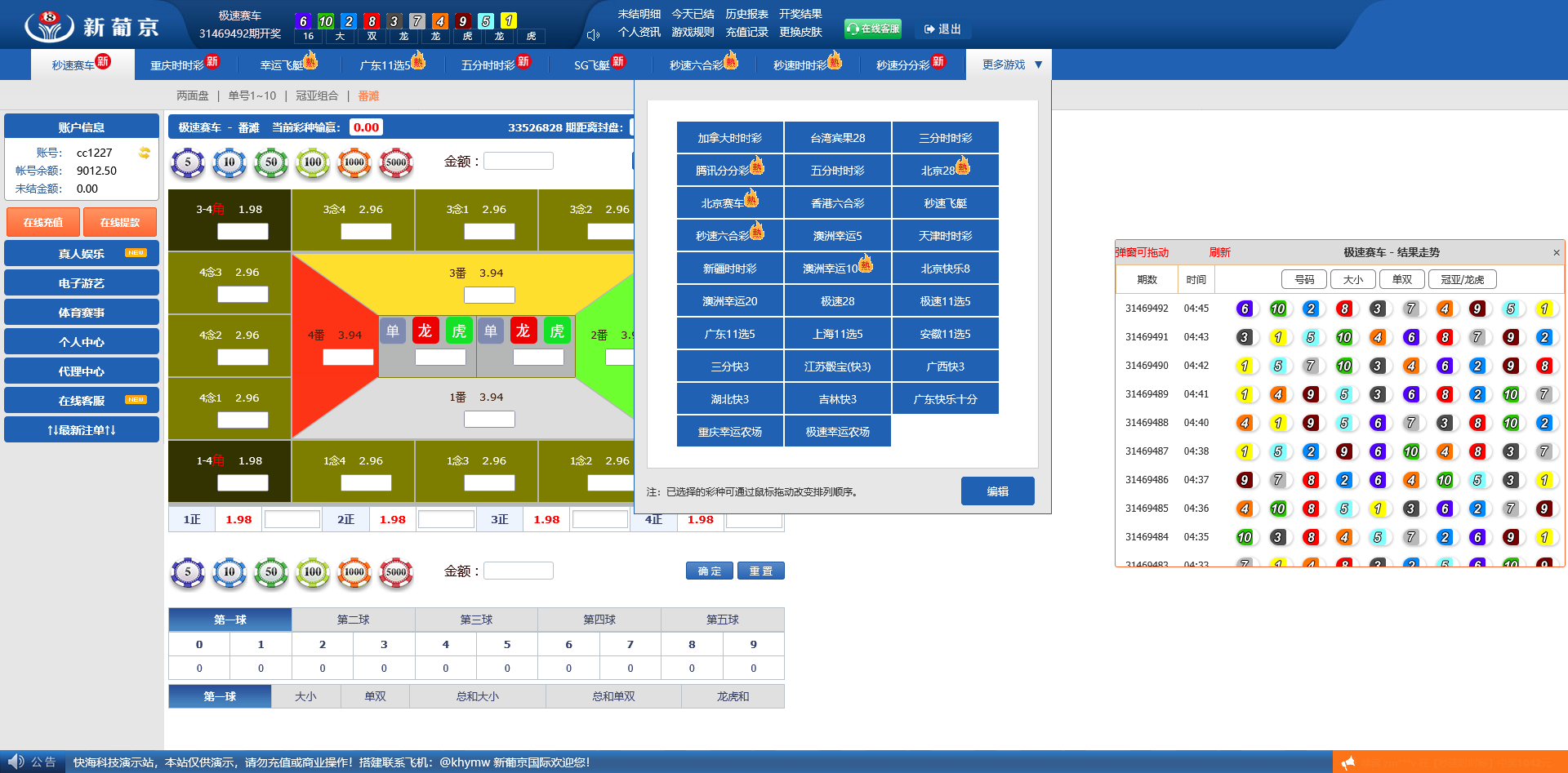
Task: Pick the 5 chip in lower chip row
Action: click(x=188, y=572)
